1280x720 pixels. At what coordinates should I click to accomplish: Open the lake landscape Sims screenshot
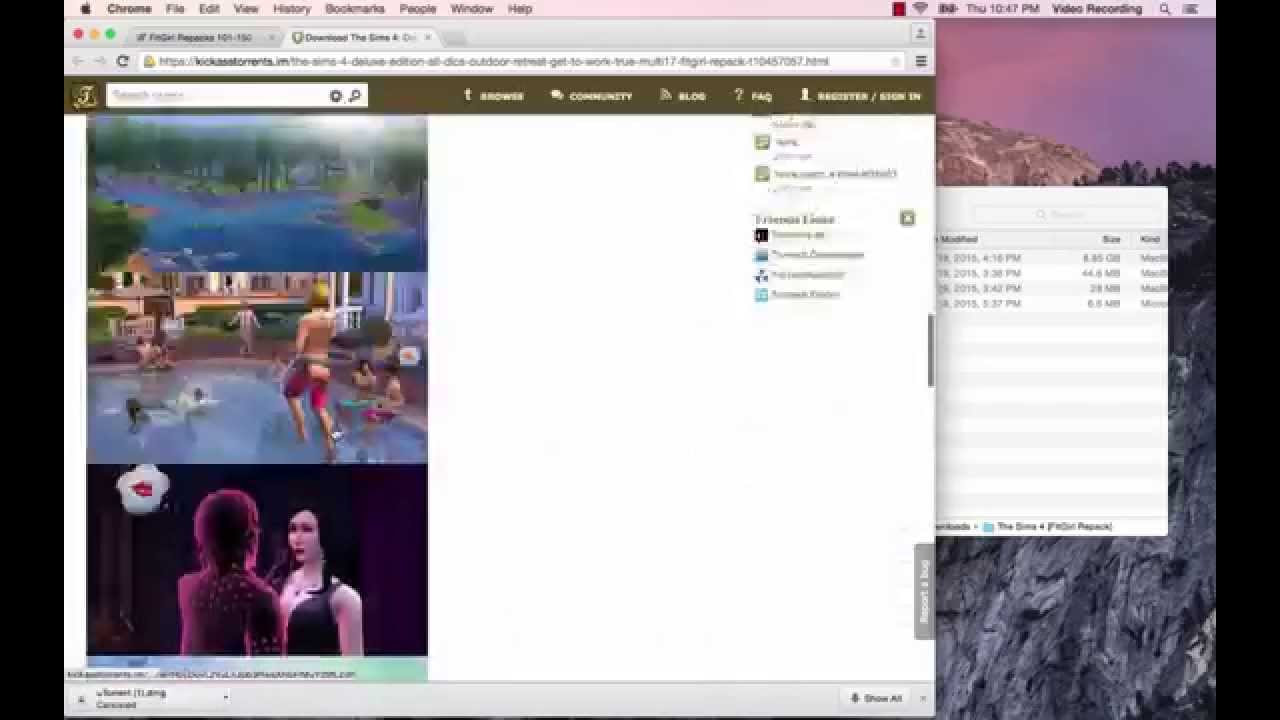tap(257, 193)
